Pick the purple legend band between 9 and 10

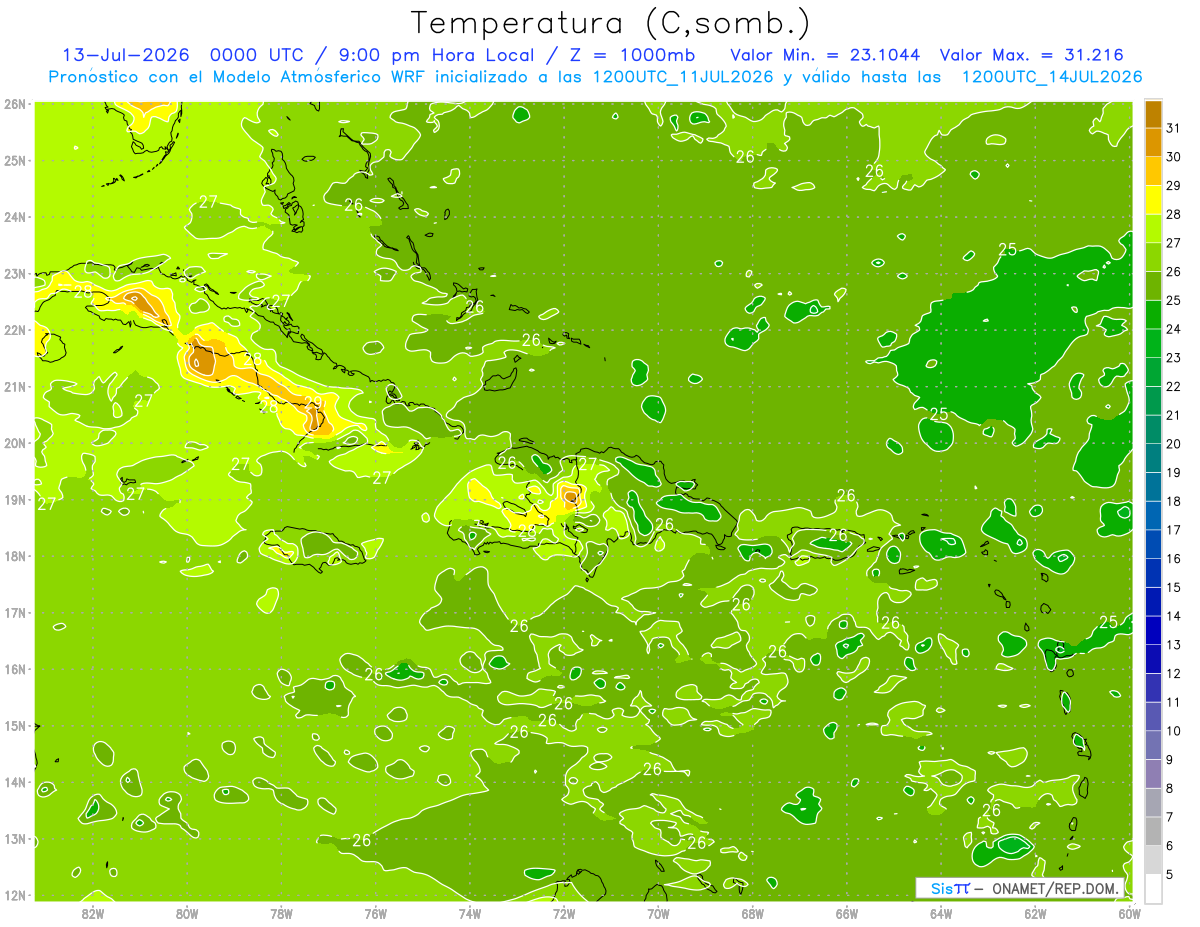click(1153, 745)
